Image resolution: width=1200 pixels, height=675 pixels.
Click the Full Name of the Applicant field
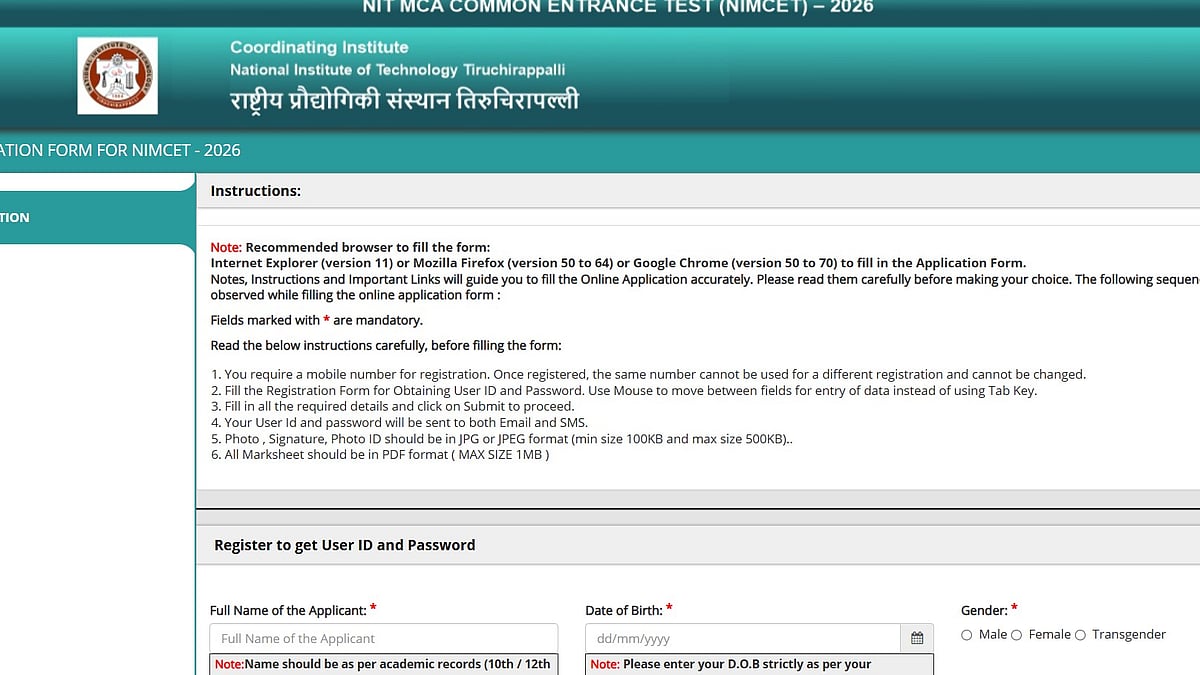click(383, 638)
